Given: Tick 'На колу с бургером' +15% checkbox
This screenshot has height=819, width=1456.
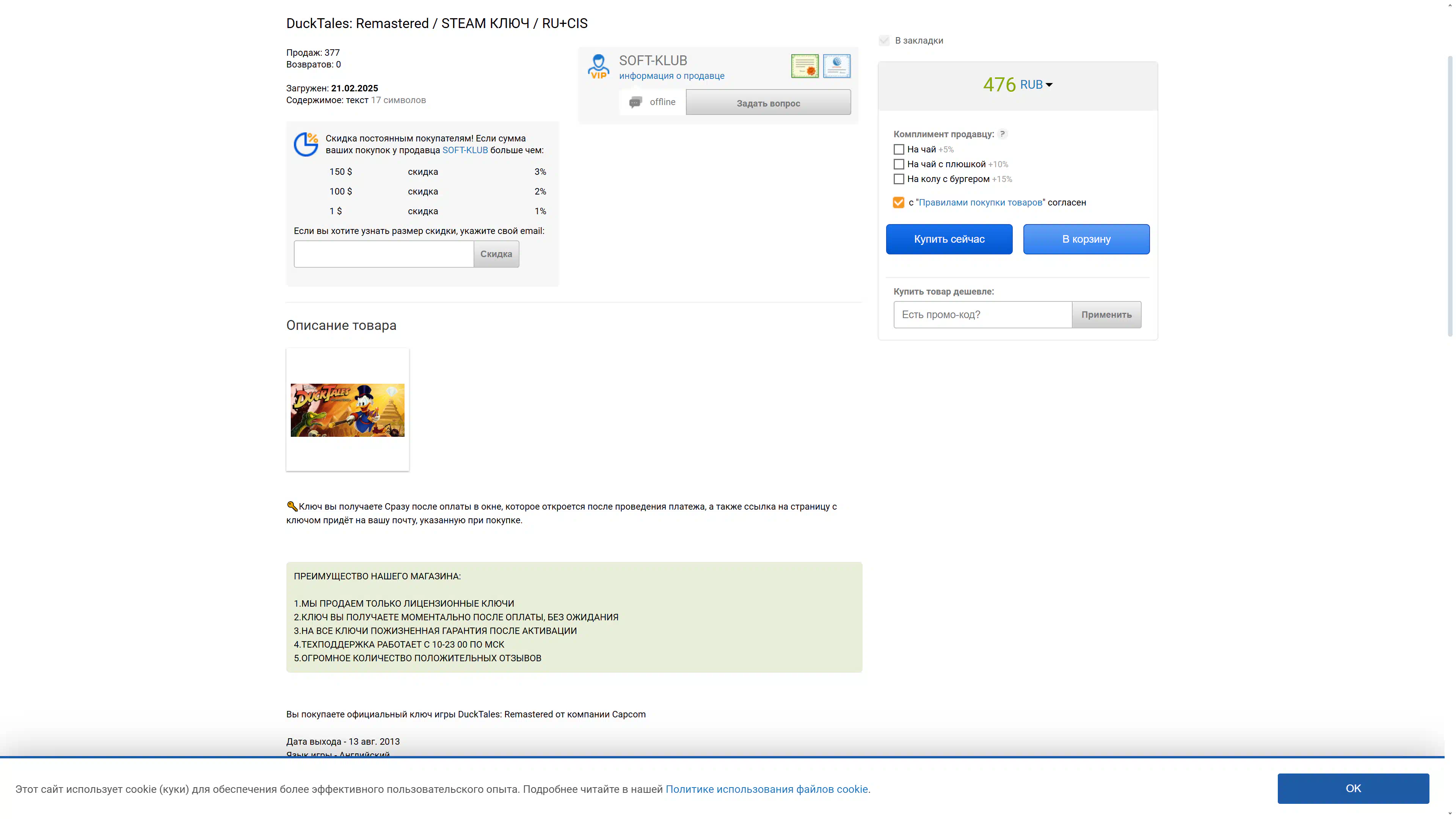Looking at the screenshot, I should pos(899,179).
